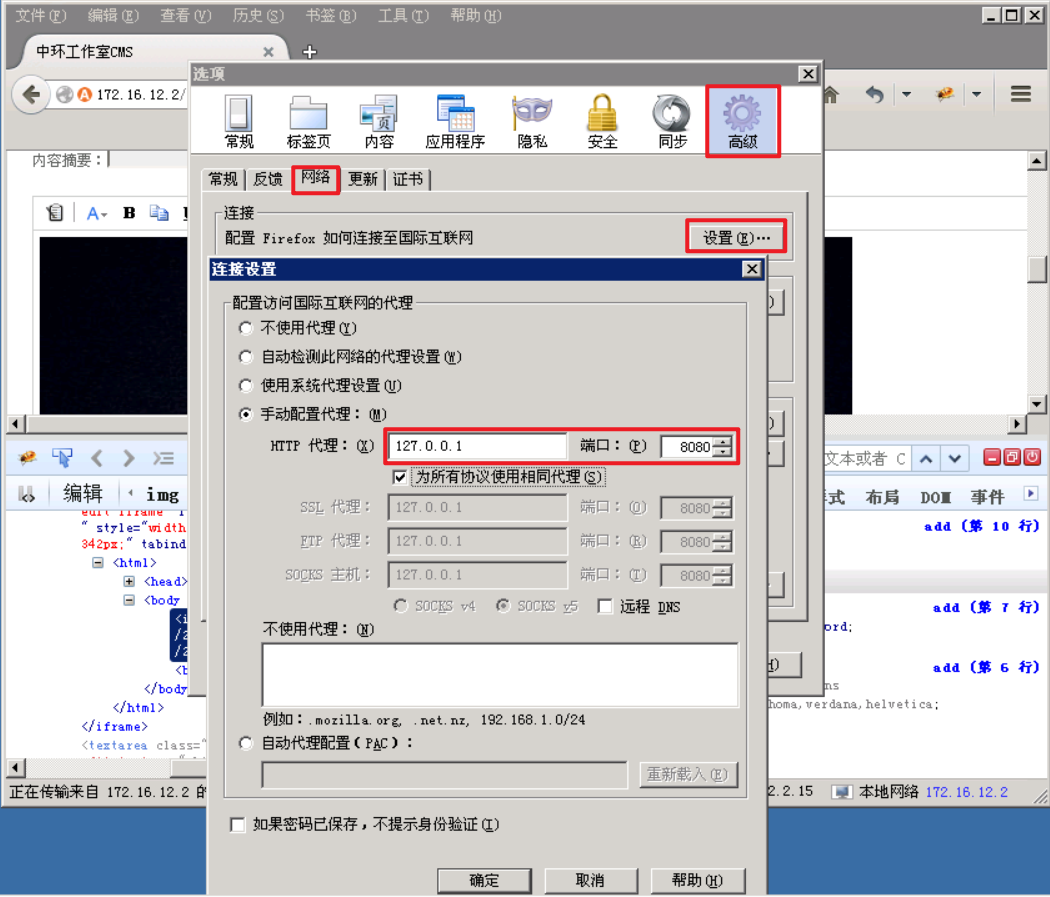Click the 应用程序 (Applications) panel icon
This screenshot has width=1050, height=897.
point(455,113)
